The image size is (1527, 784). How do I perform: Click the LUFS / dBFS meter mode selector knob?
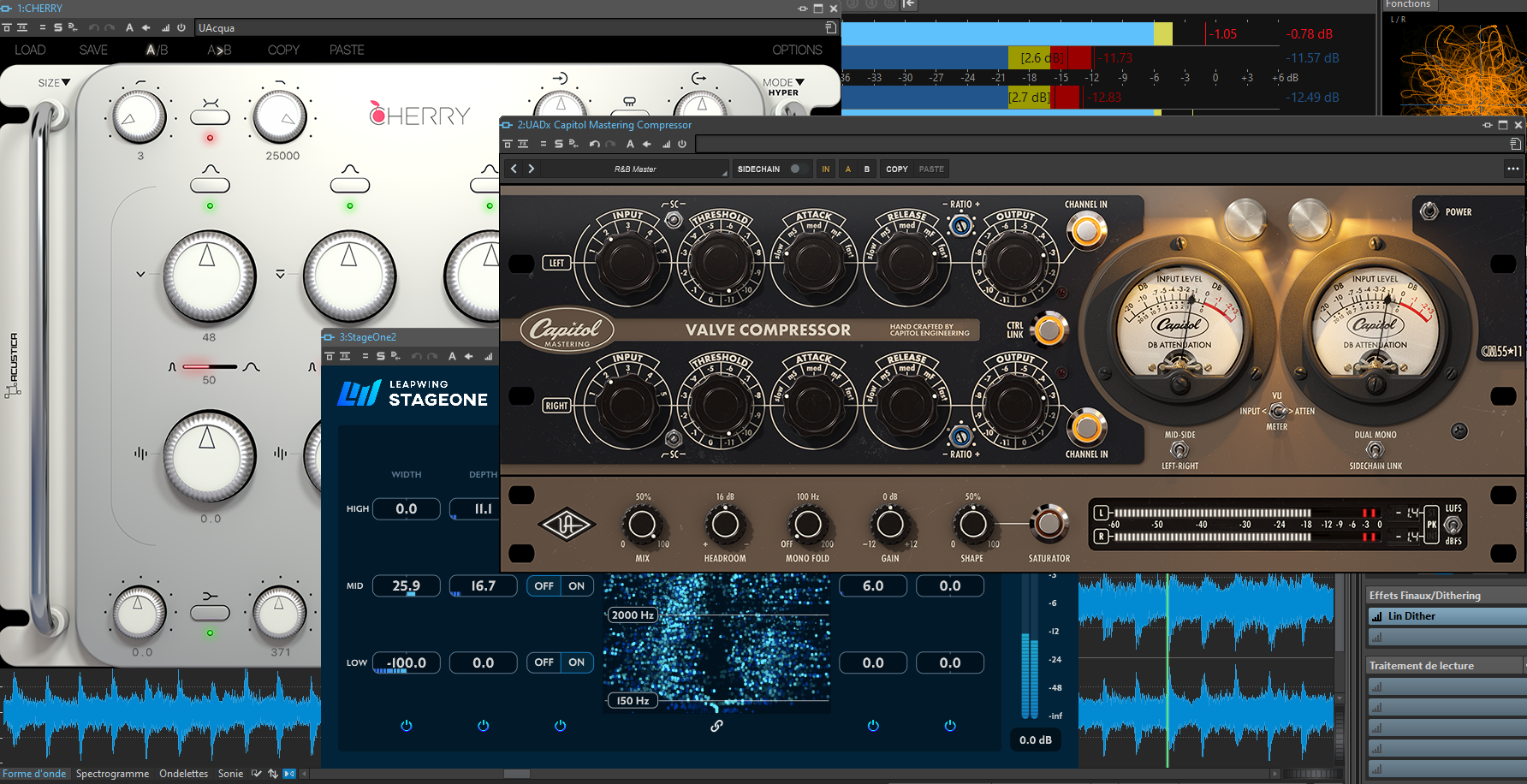coord(1453,525)
